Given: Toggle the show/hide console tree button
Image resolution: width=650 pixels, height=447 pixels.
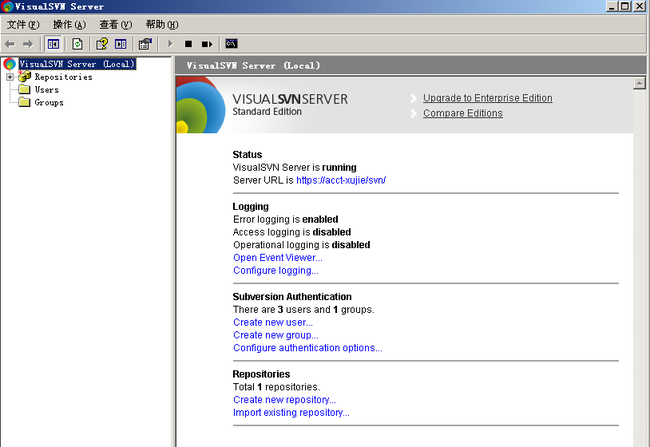Looking at the screenshot, I should point(53,44).
